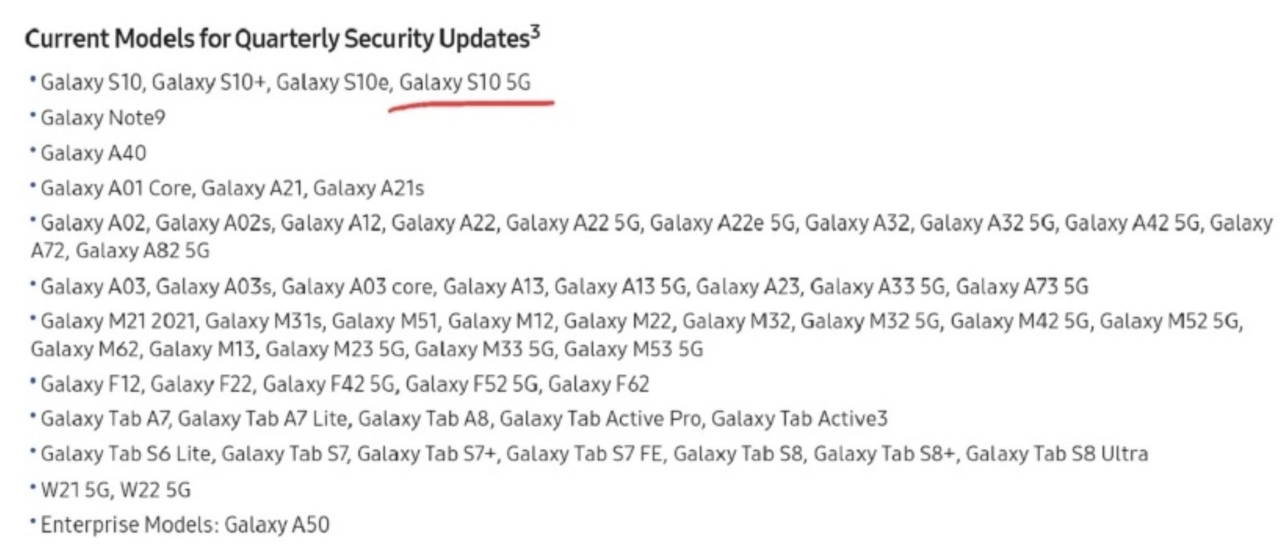The height and width of the screenshot is (558, 1280).
Task: Click the underlined Galaxy S10 5G text
Action: pyautogui.click(x=465, y=84)
